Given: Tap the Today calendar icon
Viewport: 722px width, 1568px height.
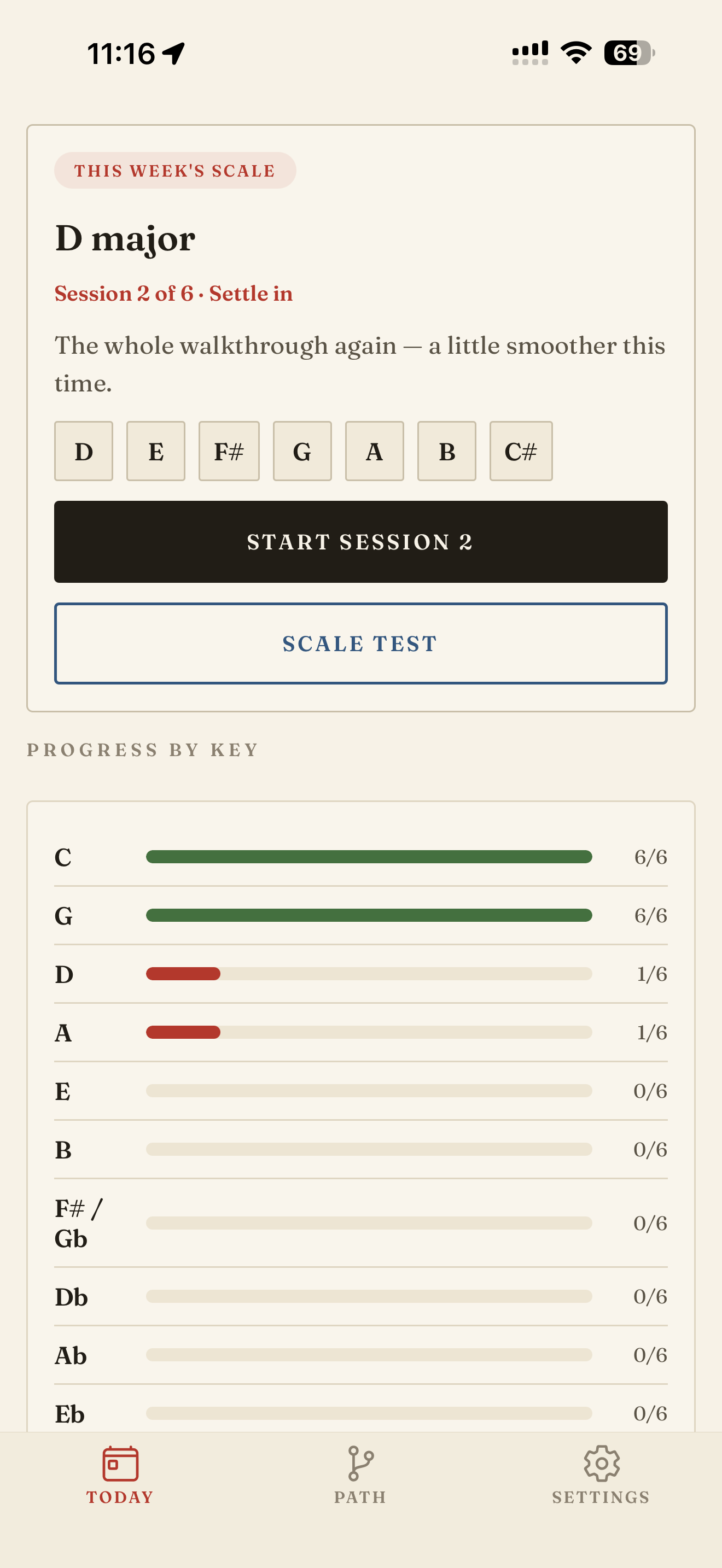Looking at the screenshot, I should [x=120, y=1464].
